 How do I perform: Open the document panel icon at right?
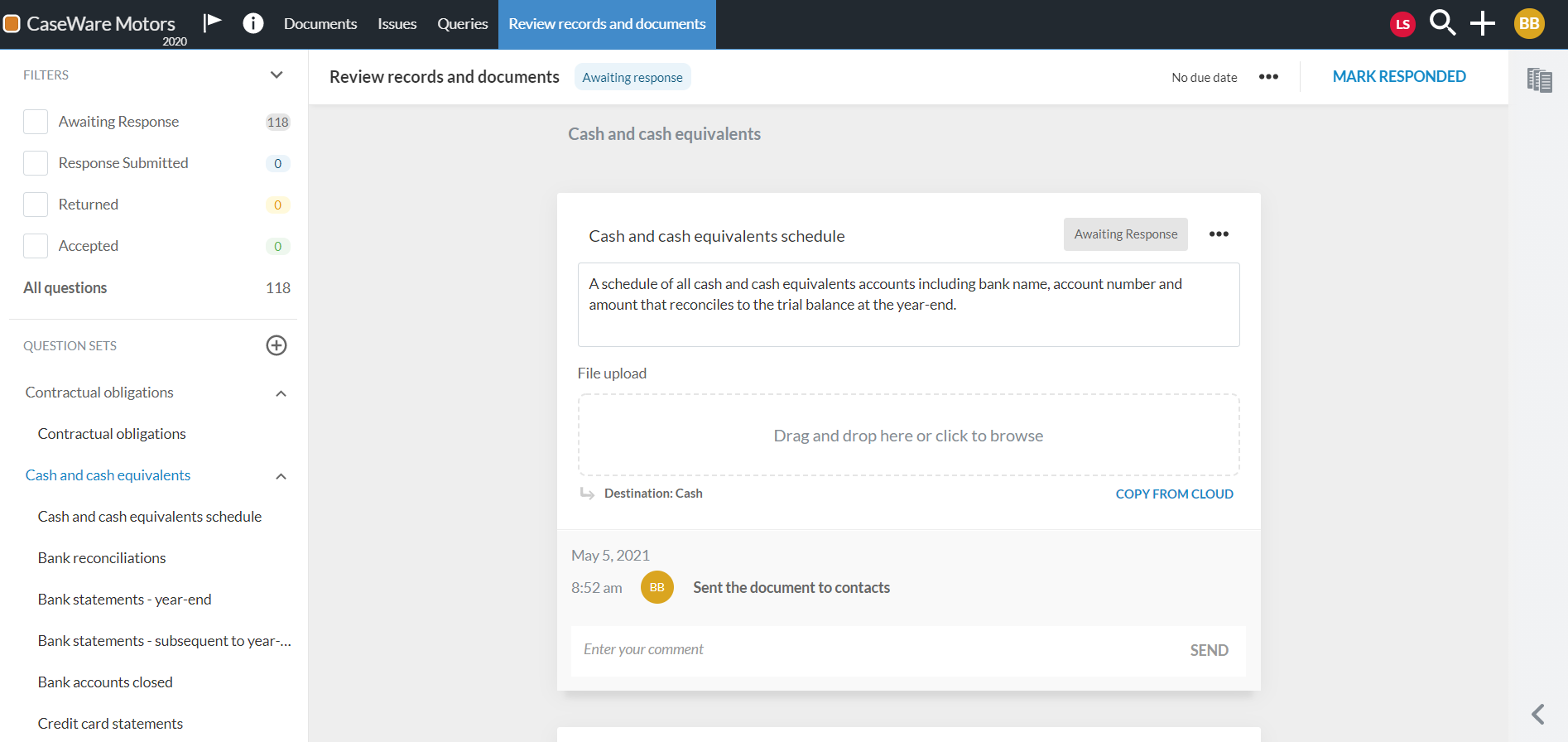point(1539,79)
